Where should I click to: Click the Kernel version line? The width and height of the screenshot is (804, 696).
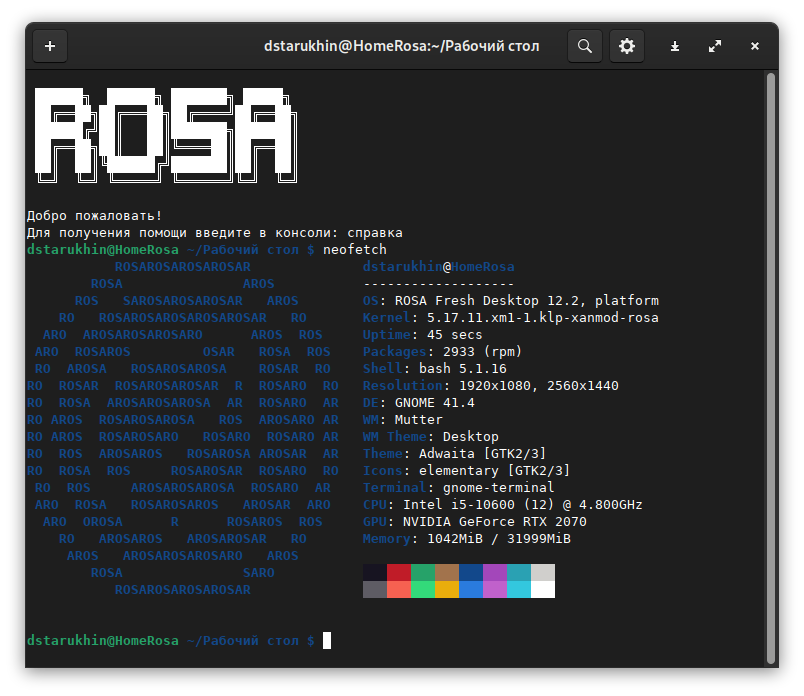pyautogui.click(x=510, y=318)
